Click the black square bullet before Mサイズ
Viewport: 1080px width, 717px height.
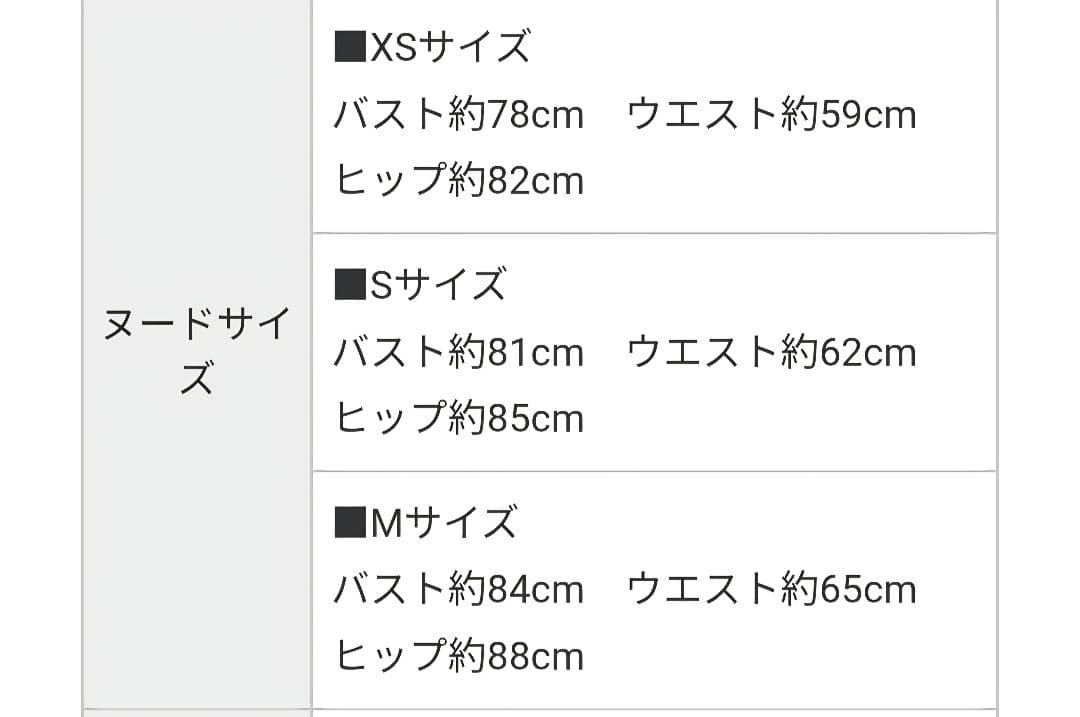(350, 523)
